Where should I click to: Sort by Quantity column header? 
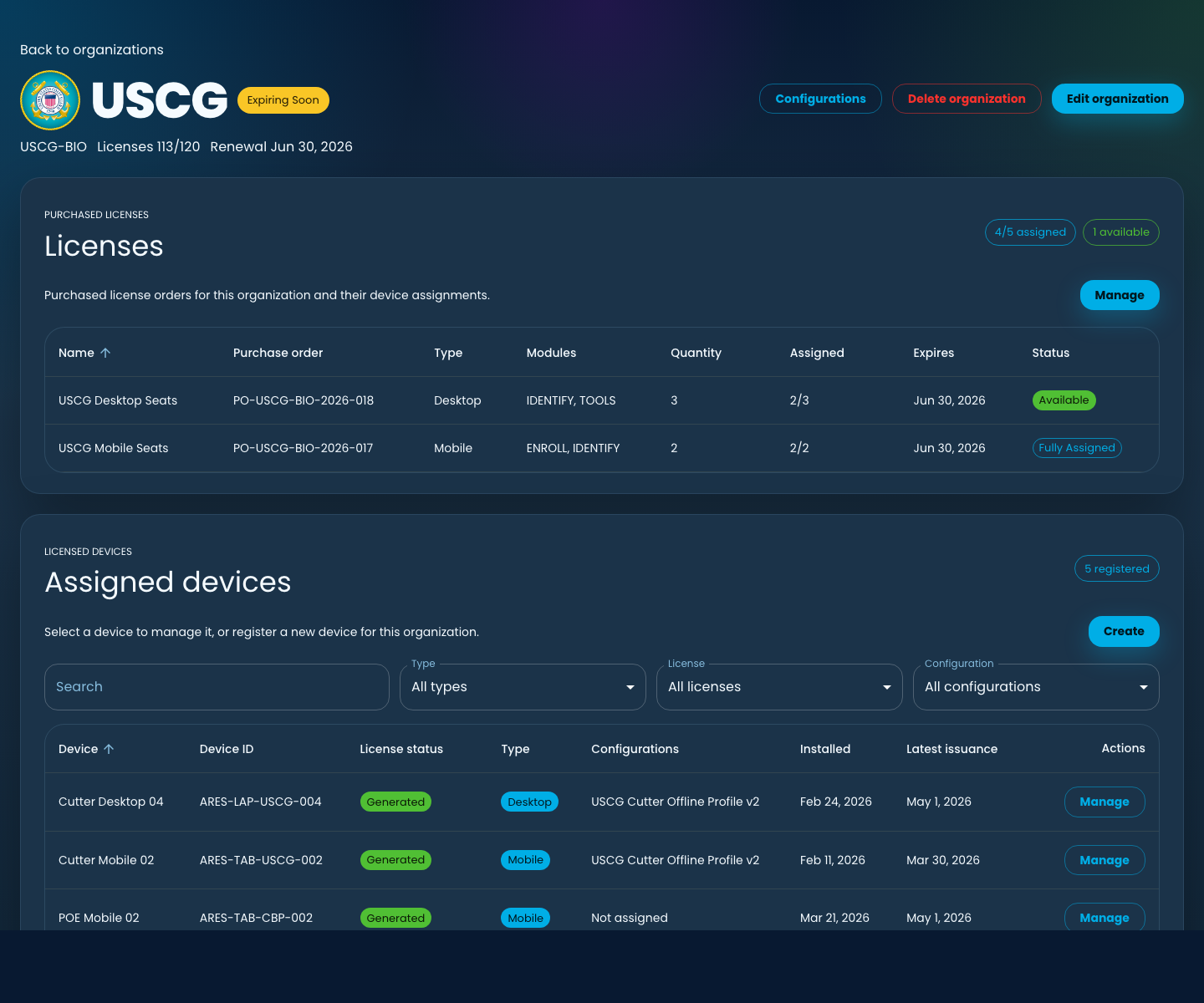(x=696, y=353)
